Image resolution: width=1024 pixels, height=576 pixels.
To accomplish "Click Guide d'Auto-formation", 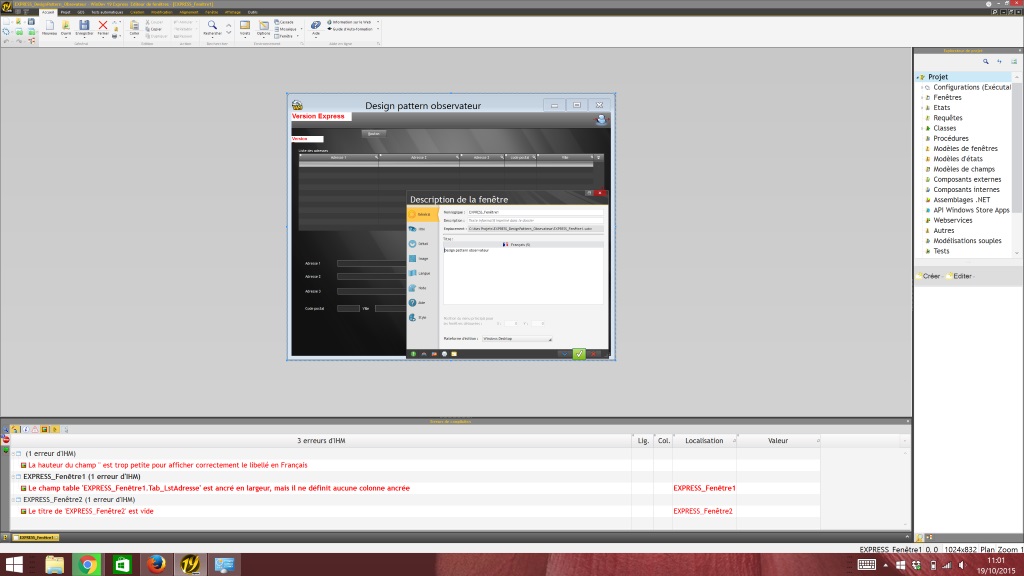I will [x=350, y=29].
